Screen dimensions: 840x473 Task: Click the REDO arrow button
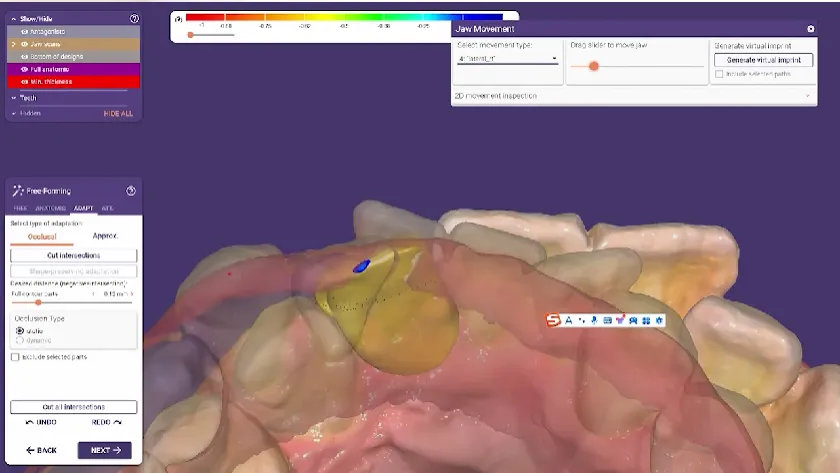point(107,423)
